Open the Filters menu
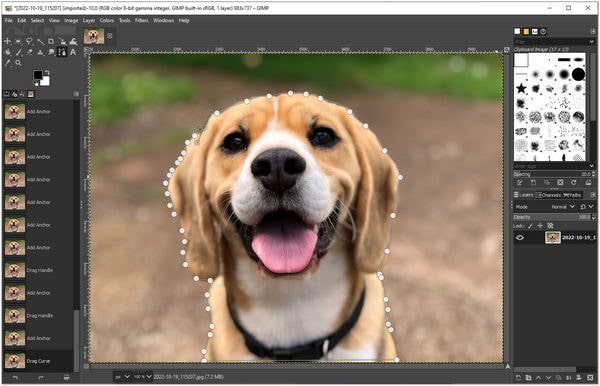This screenshot has height=386, width=600. pos(141,20)
